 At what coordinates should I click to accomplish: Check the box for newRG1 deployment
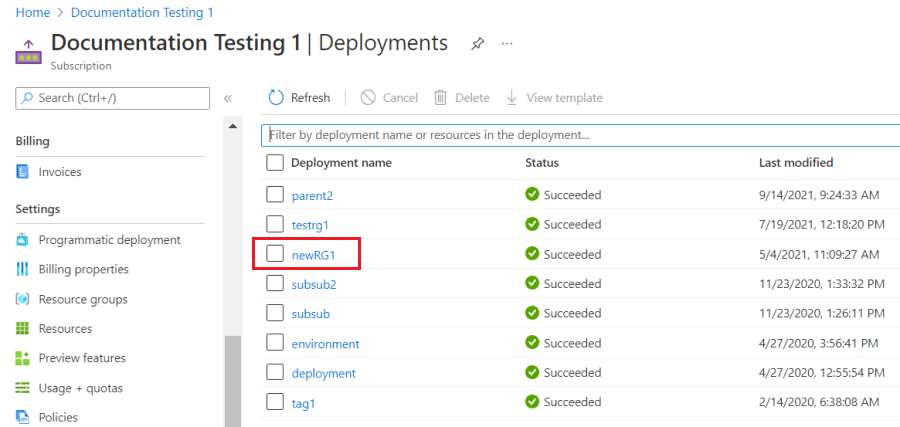click(x=275, y=254)
